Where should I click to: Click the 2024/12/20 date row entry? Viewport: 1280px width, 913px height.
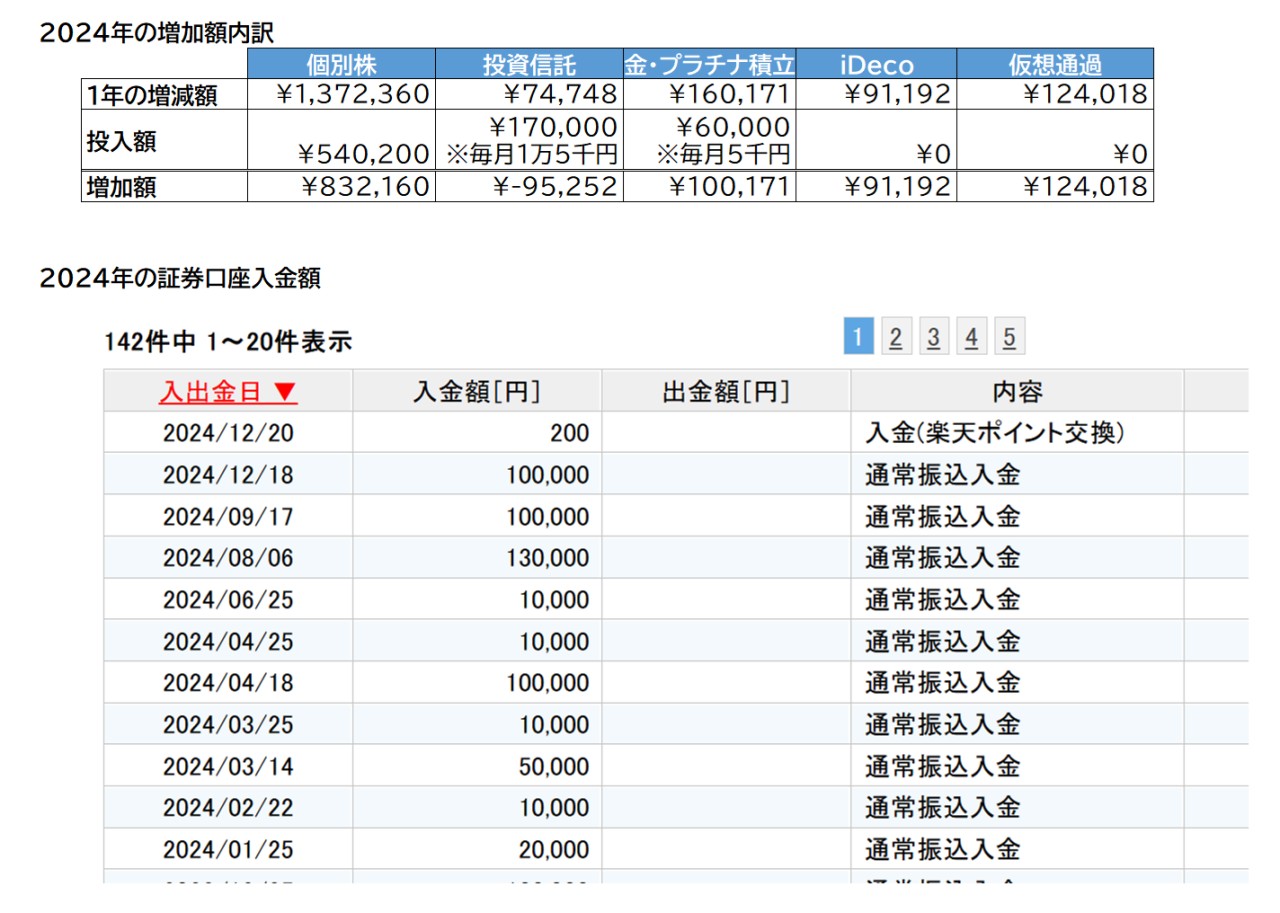tap(228, 433)
